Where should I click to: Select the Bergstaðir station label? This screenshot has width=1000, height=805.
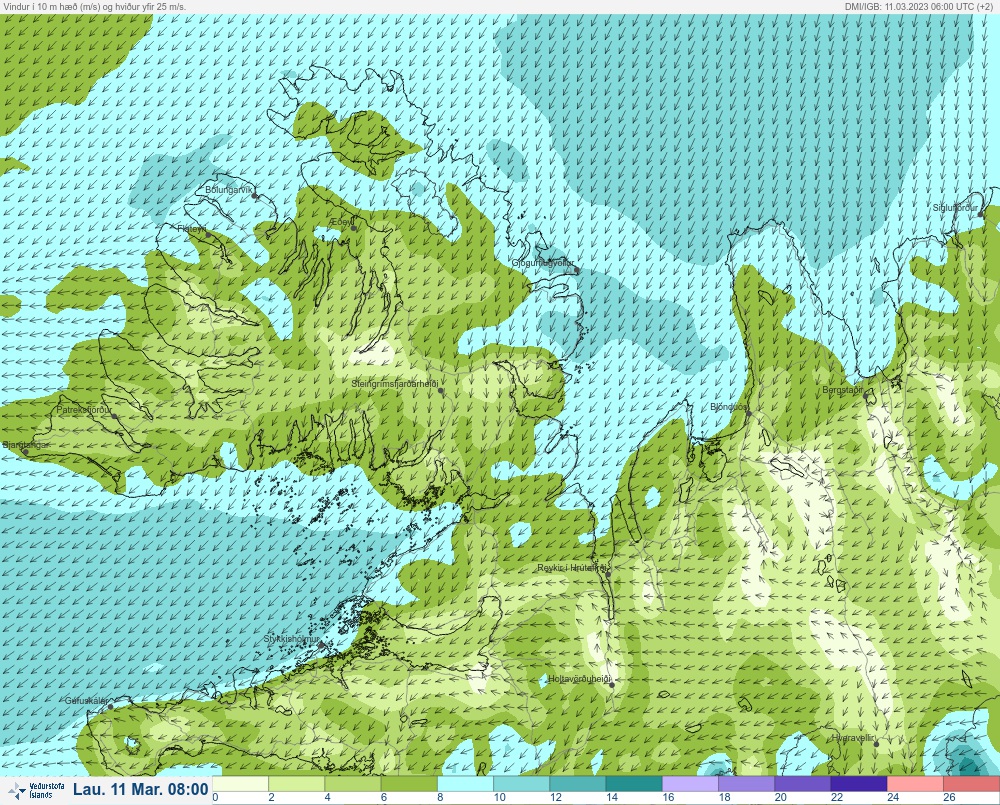pos(842,390)
